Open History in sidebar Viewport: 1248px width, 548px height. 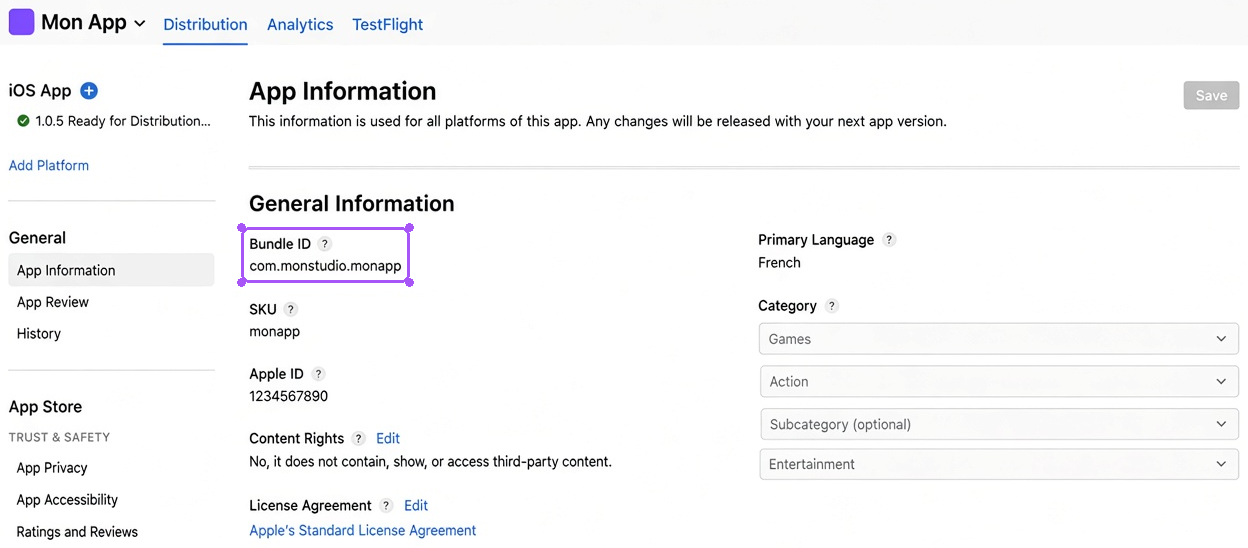point(39,334)
